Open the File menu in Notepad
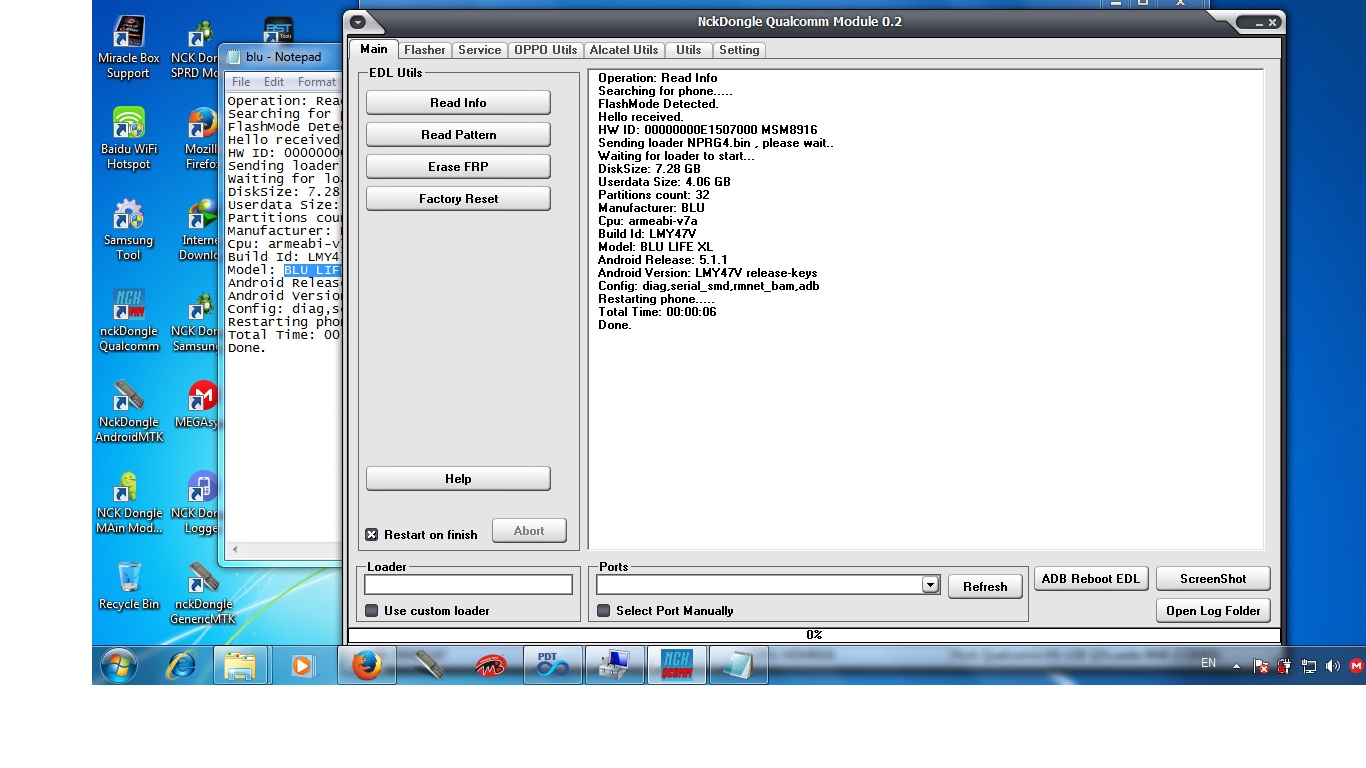Image resolution: width=1366 pixels, height=768 pixels. (x=241, y=82)
